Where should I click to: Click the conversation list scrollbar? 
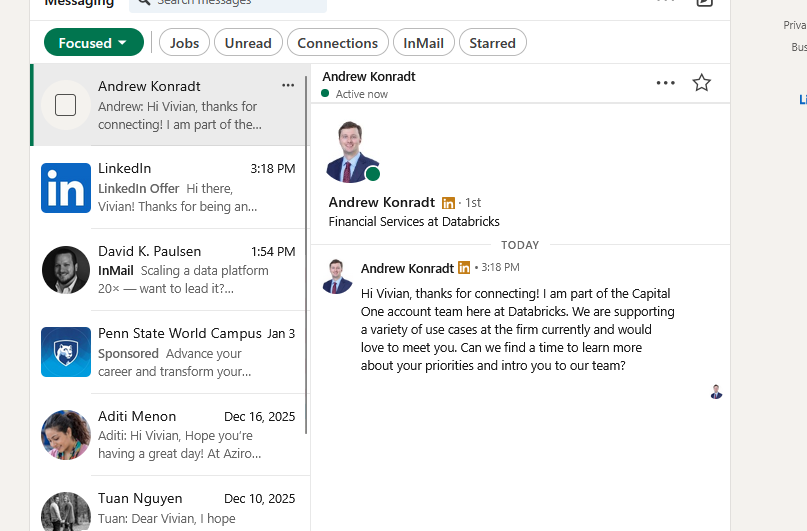click(306, 250)
